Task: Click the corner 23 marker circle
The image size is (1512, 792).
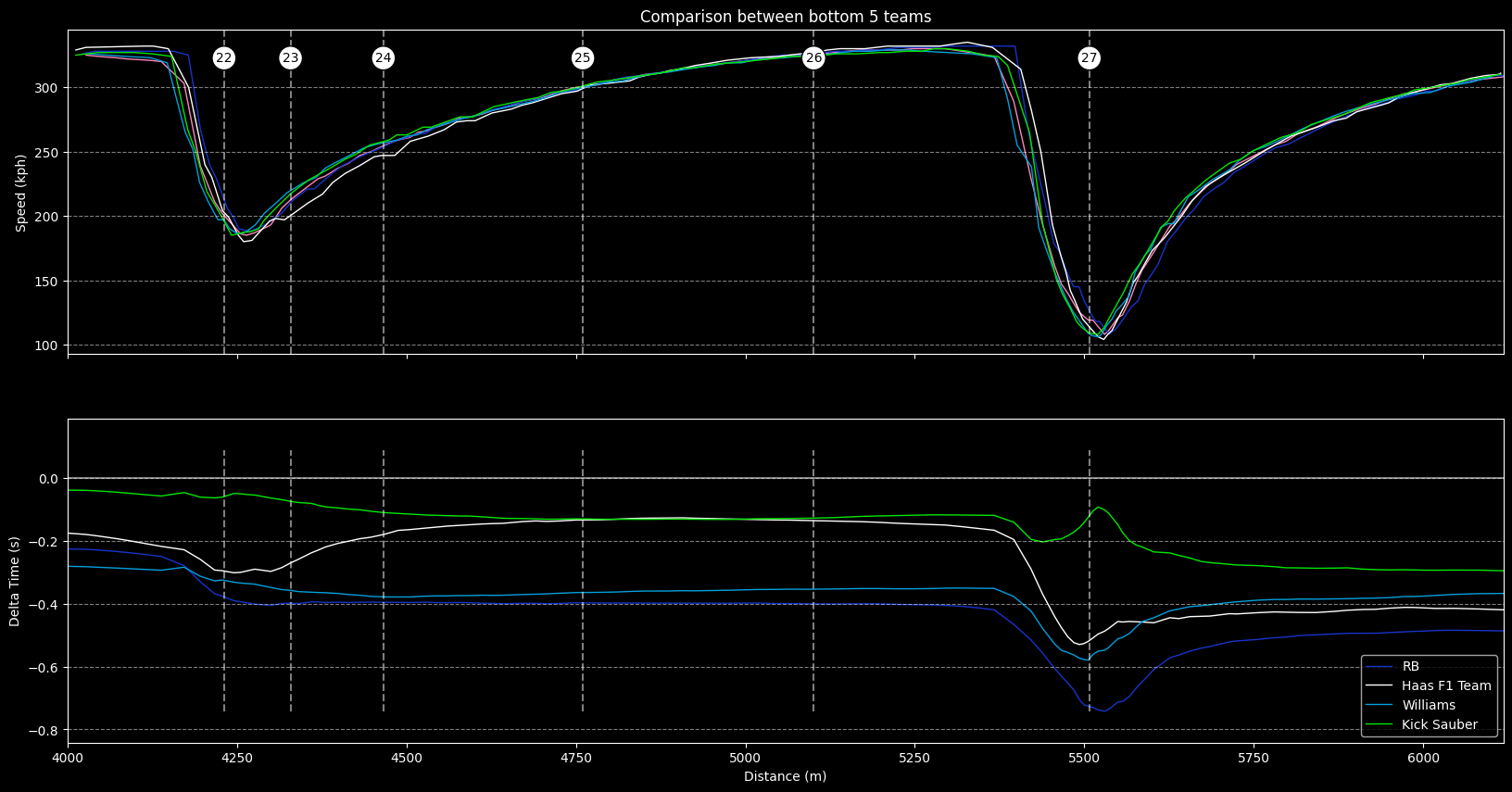Action: click(x=291, y=58)
